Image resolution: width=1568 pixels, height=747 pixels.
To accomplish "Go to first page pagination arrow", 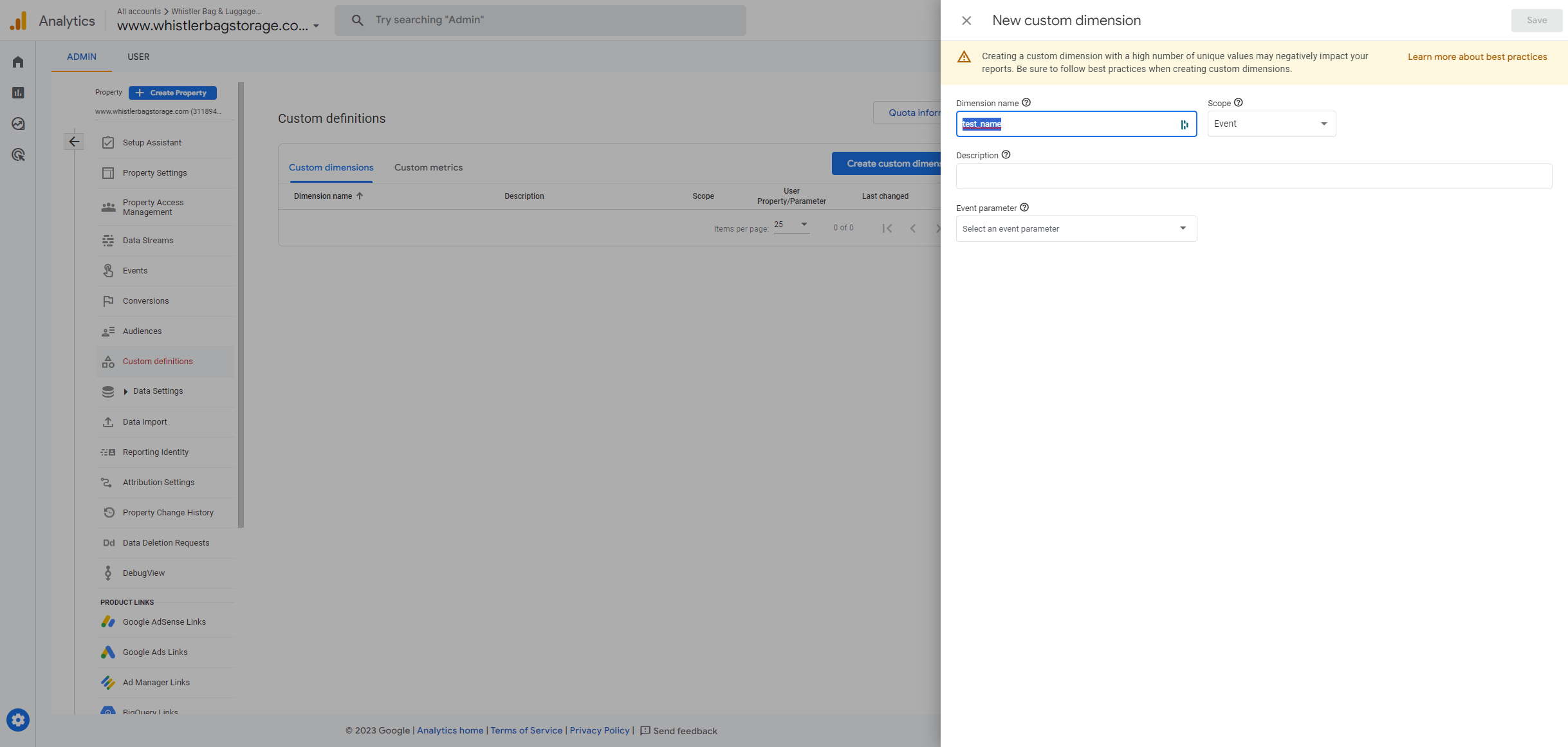I will 887,228.
